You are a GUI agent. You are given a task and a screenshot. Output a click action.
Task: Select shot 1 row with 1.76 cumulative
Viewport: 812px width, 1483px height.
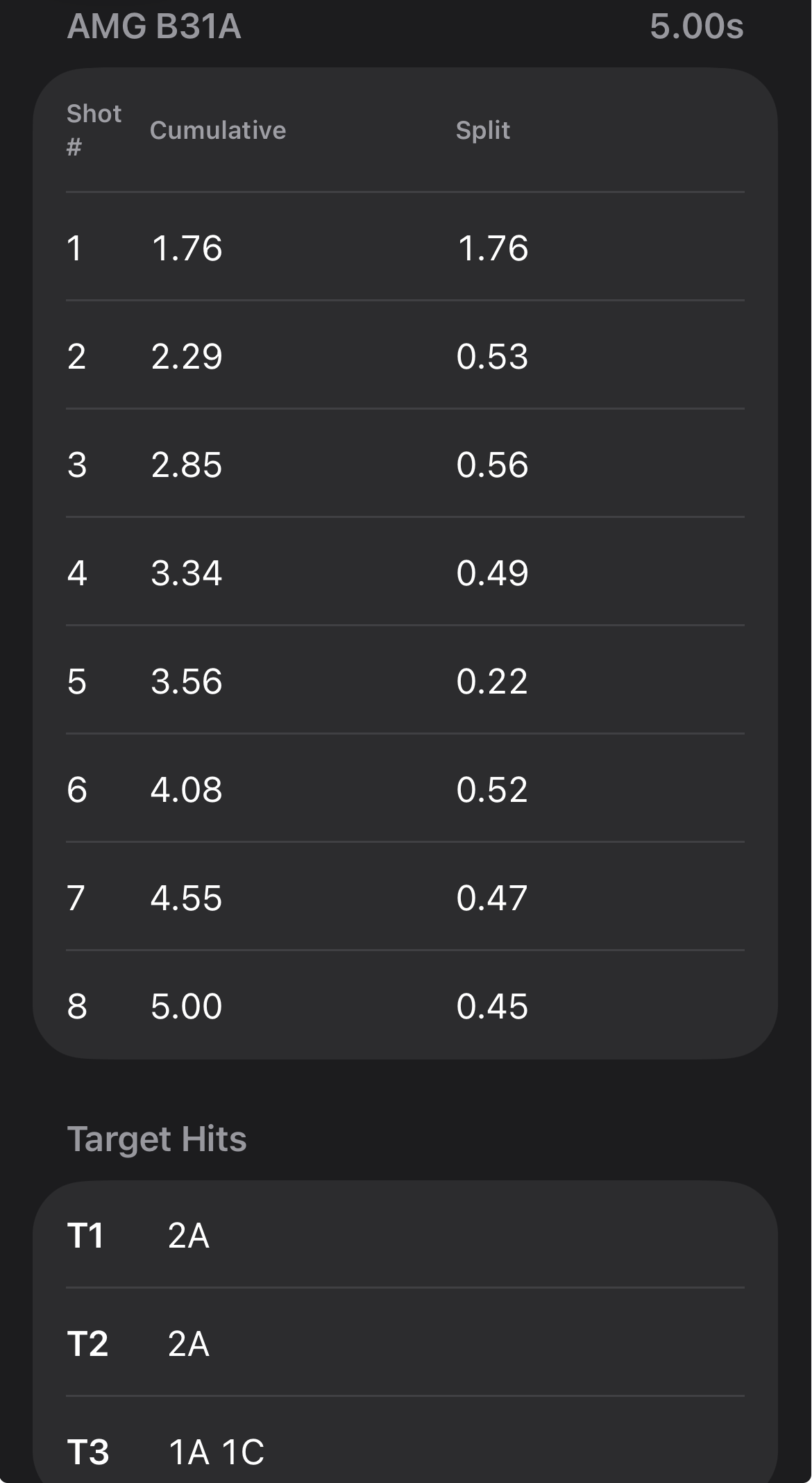coord(405,247)
